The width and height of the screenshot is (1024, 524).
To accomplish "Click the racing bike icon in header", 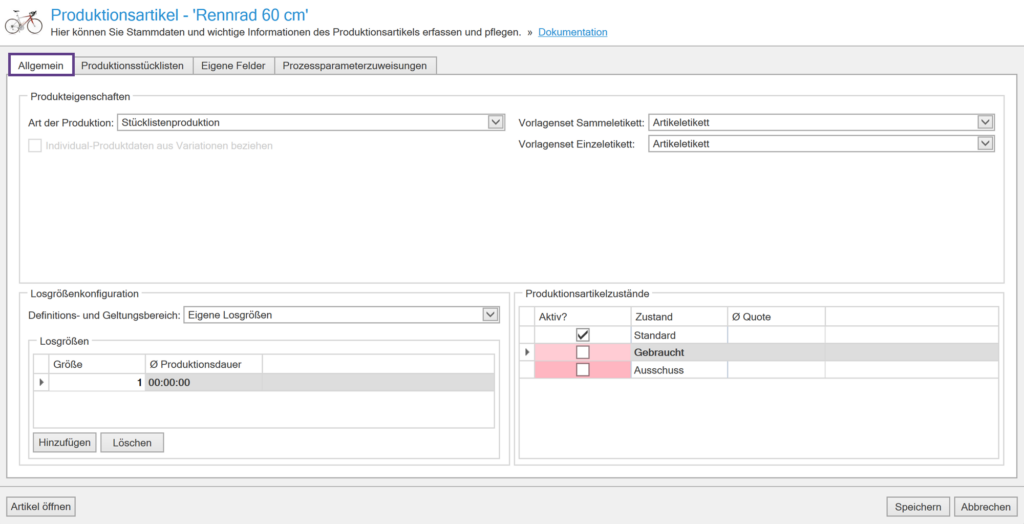I will 24,21.
